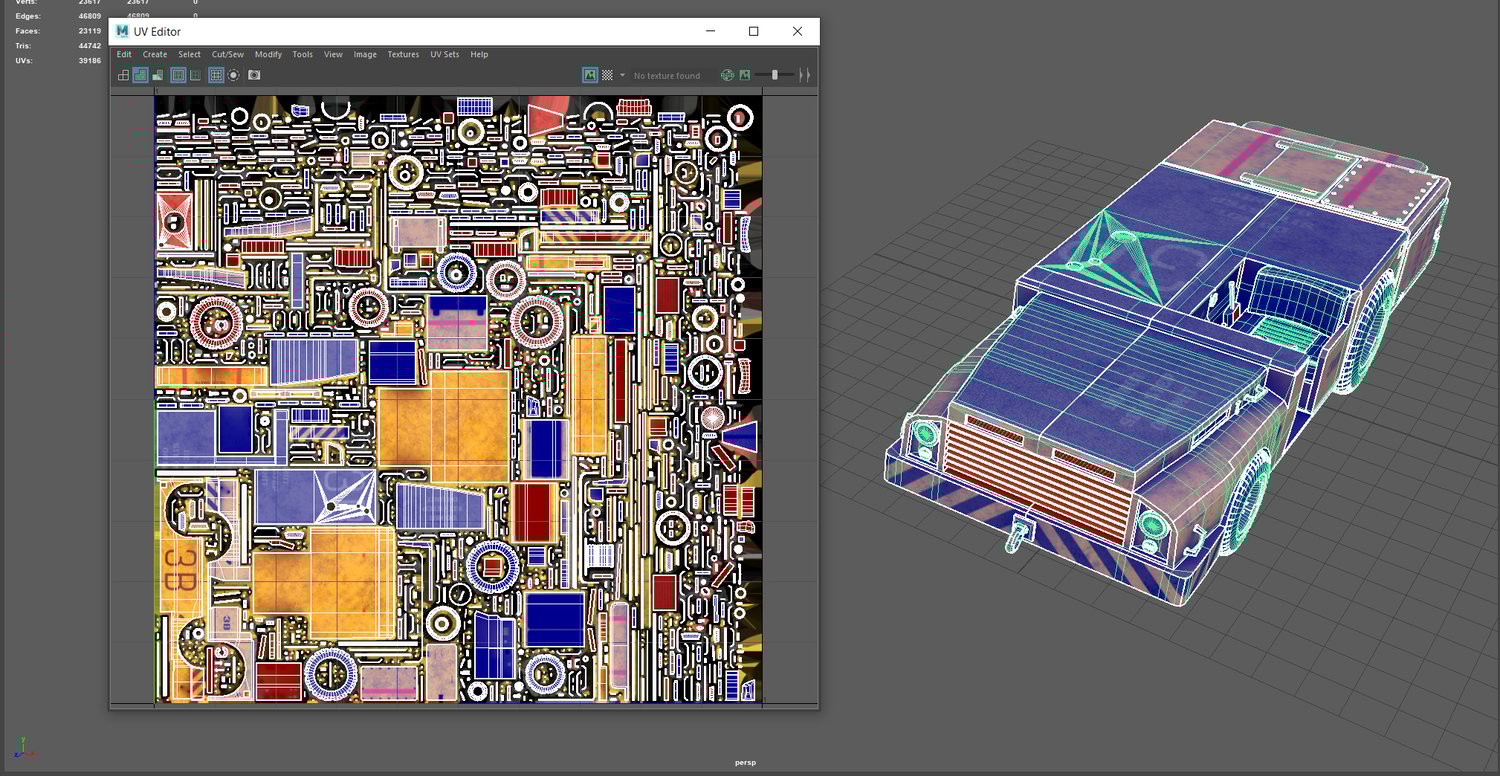The image size is (1500, 776).
Task: Open the Textures menu
Action: click(403, 55)
